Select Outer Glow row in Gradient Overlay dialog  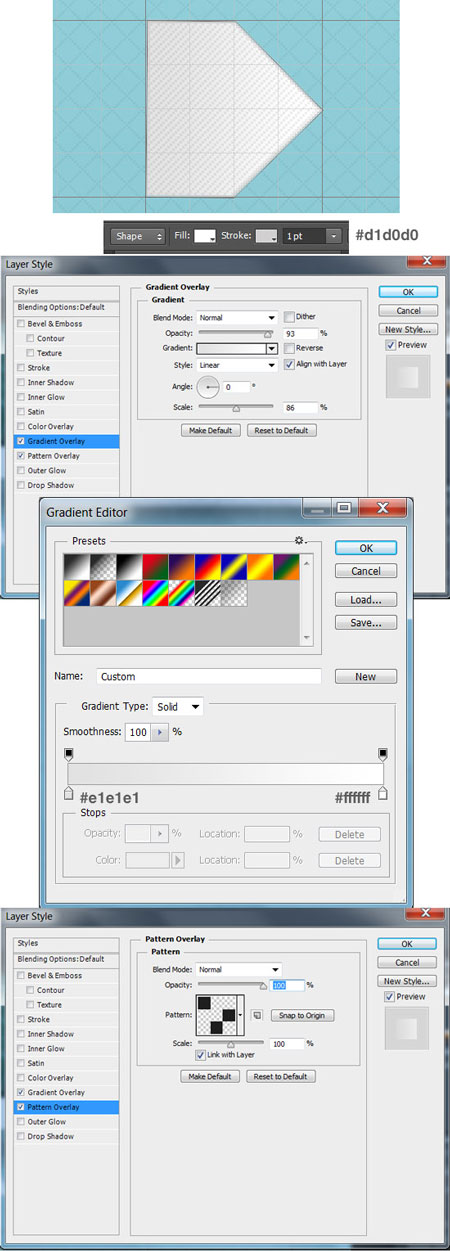pyautogui.click(x=65, y=470)
